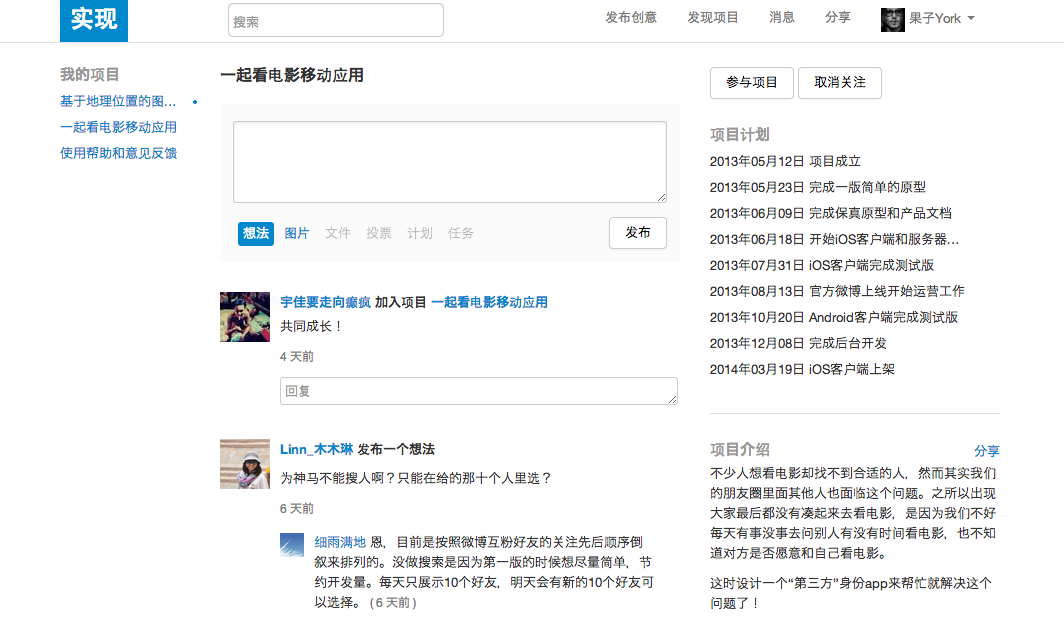Select the 想法 composer tab
Image resolution: width=1064 pixels, height=618 pixels.
pyautogui.click(x=255, y=232)
